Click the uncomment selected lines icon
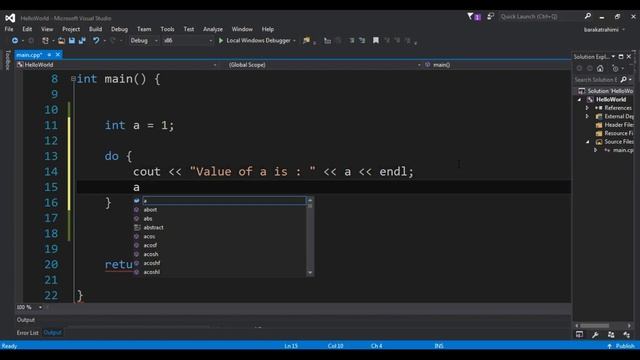Viewport: 640px width, 360px height. click(362, 40)
